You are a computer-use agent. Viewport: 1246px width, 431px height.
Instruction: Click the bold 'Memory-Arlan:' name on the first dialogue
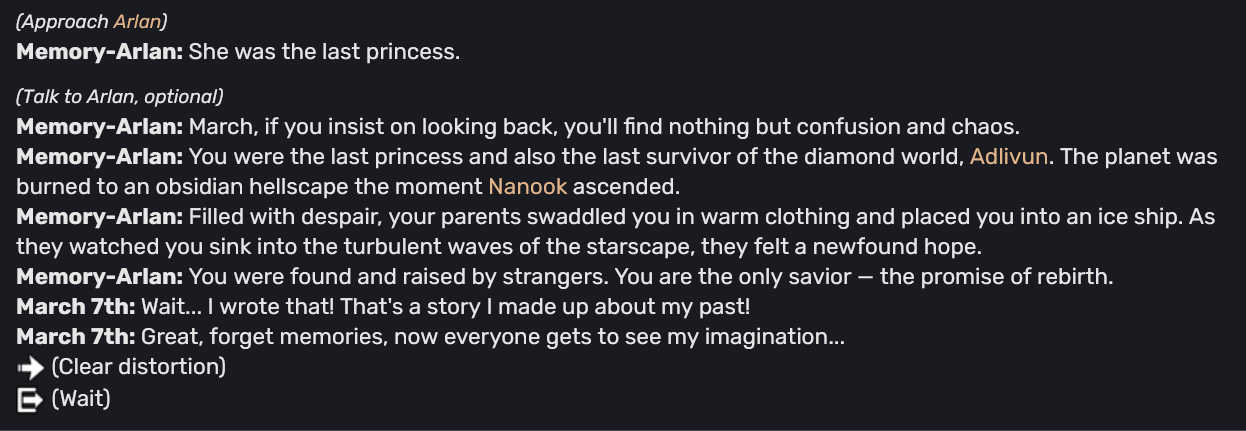(x=100, y=51)
